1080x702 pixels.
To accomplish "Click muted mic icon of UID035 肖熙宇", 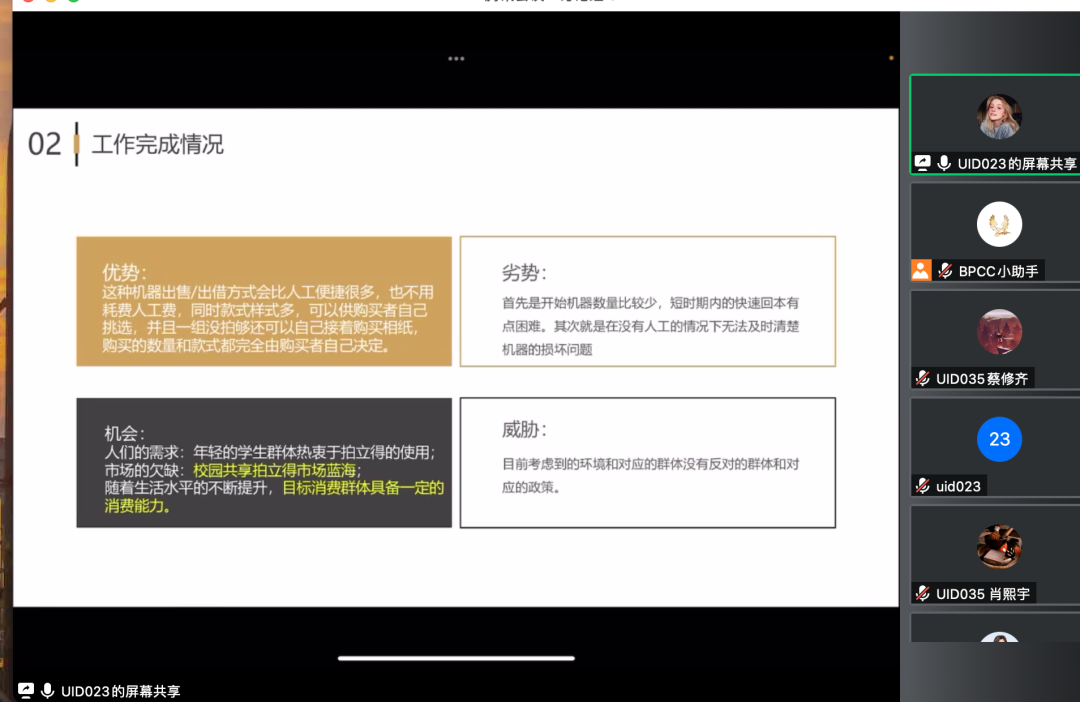I will pos(922,593).
